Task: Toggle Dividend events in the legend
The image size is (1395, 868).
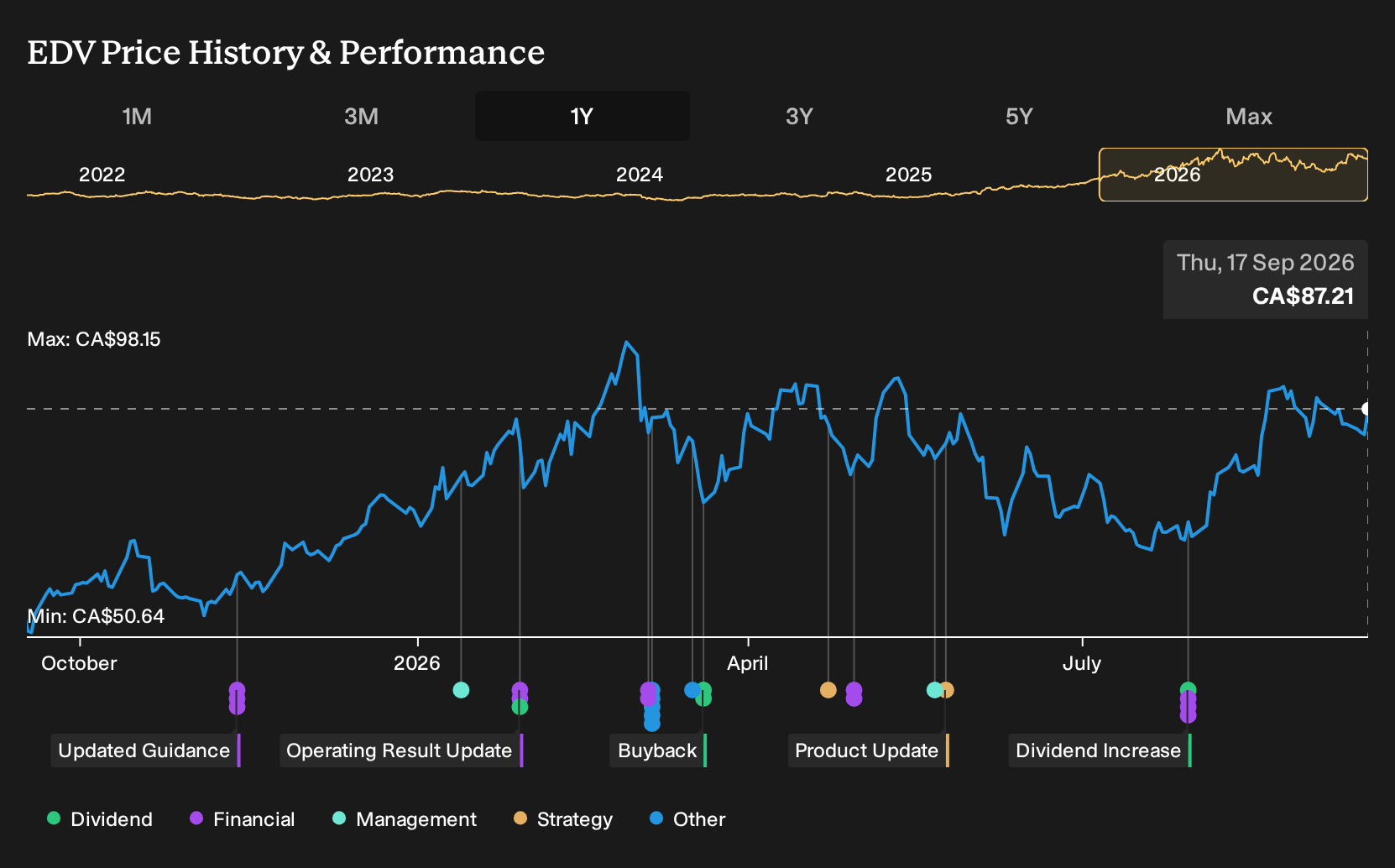Action: coord(100,819)
